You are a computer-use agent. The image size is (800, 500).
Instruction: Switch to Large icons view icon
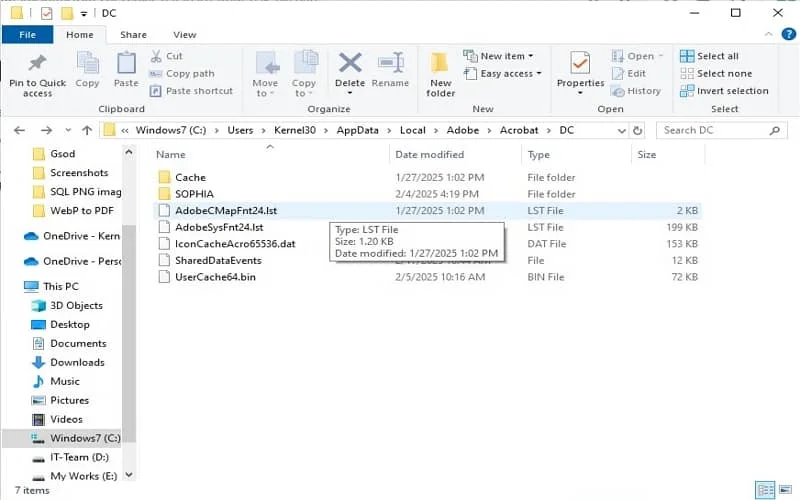(x=785, y=490)
